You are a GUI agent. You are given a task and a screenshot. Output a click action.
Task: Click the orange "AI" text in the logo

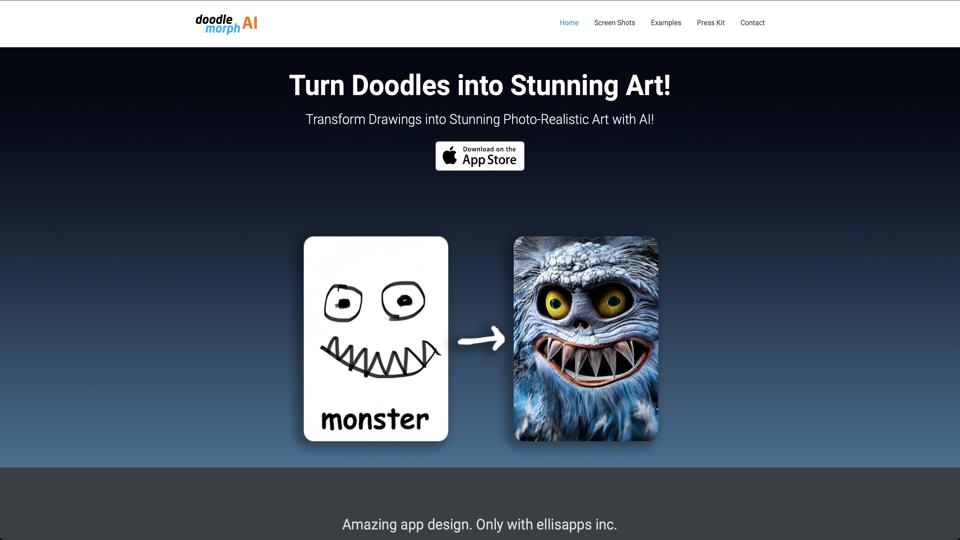click(x=250, y=23)
